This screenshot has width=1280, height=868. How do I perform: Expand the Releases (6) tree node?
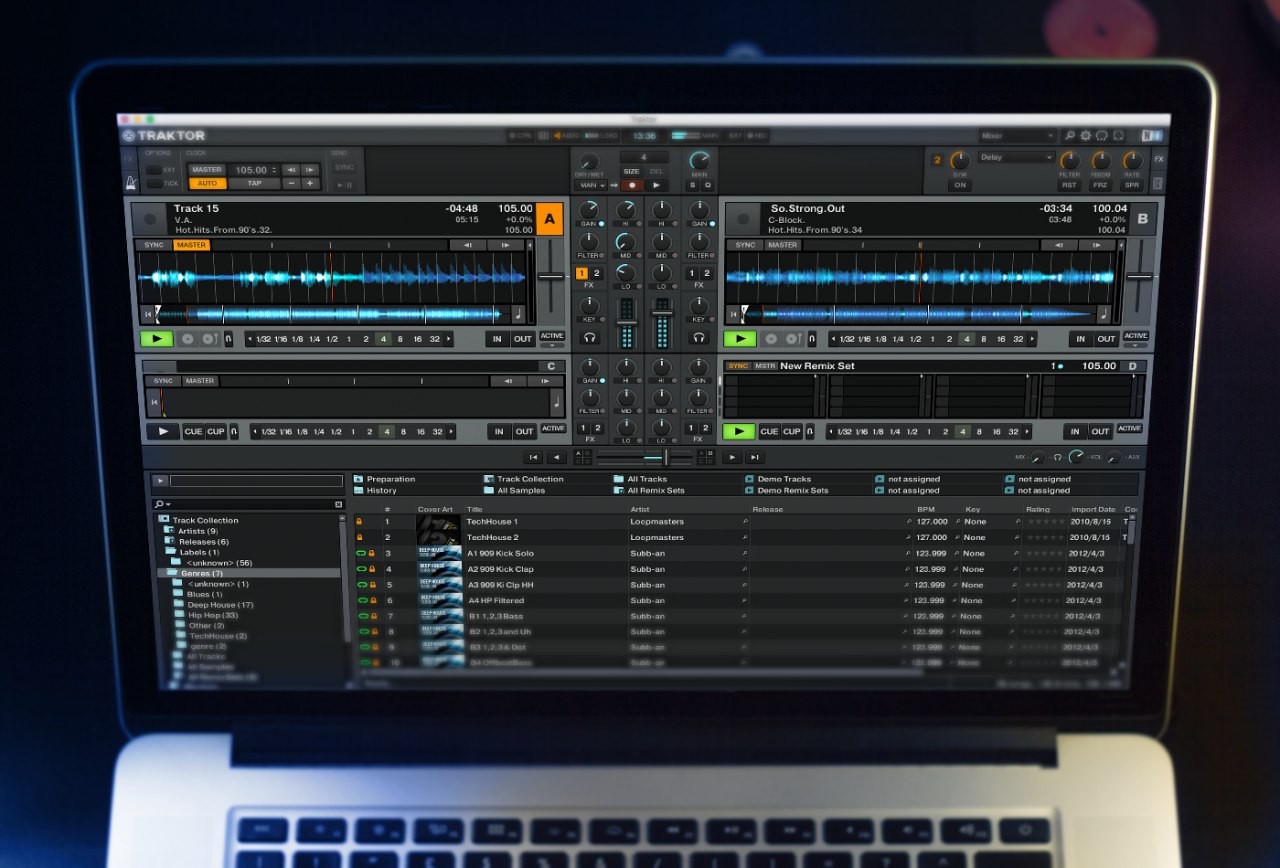[169, 542]
